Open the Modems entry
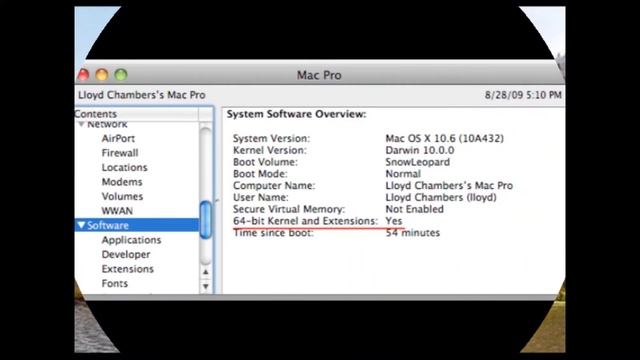 coord(122,182)
